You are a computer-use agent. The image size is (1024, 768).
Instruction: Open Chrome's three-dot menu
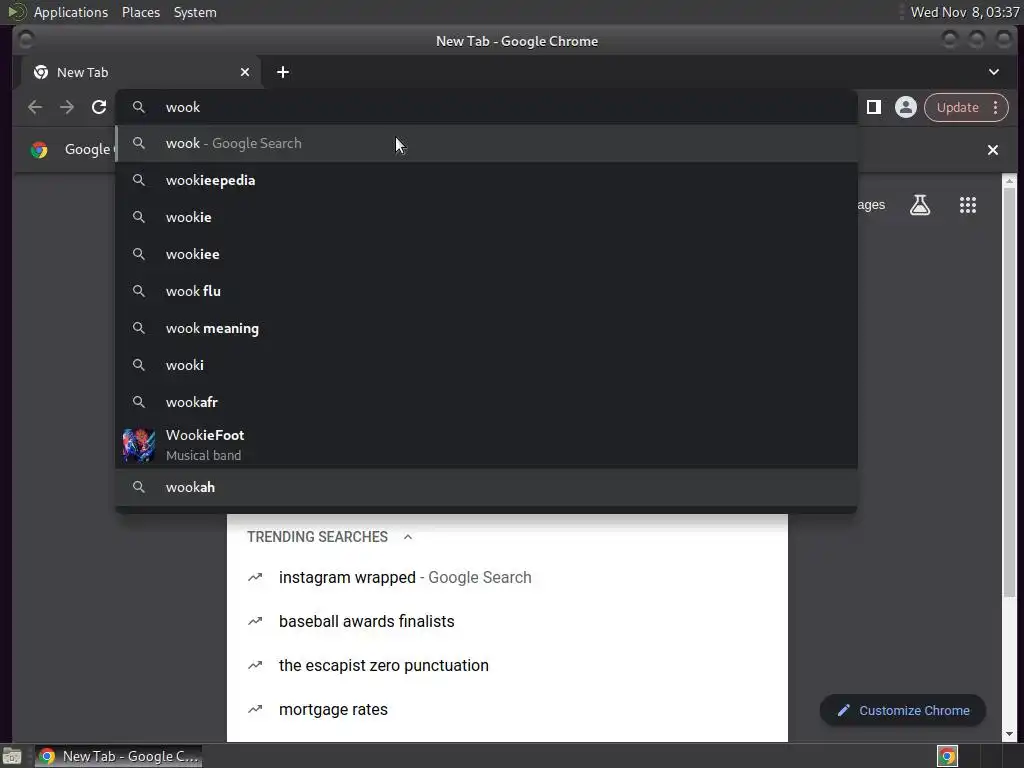tap(995, 107)
